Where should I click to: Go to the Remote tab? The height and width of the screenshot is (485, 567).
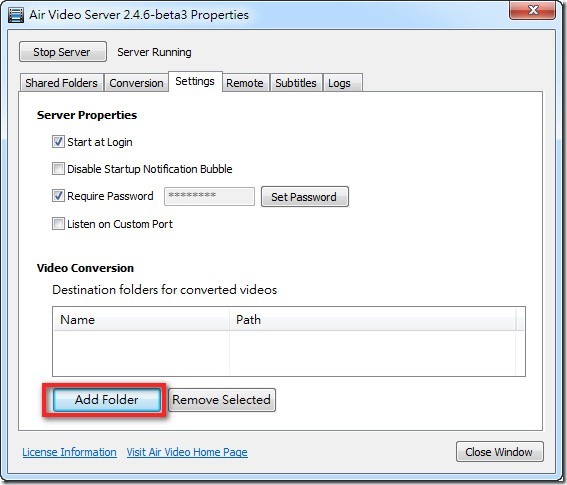click(245, 83)
